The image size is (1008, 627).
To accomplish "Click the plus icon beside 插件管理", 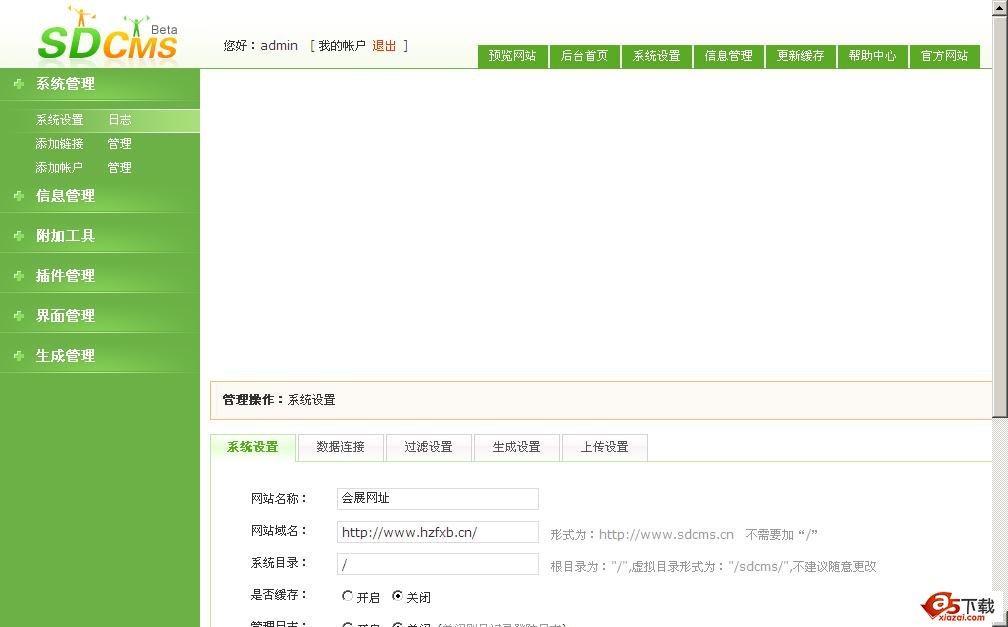I will pos(18,276).
